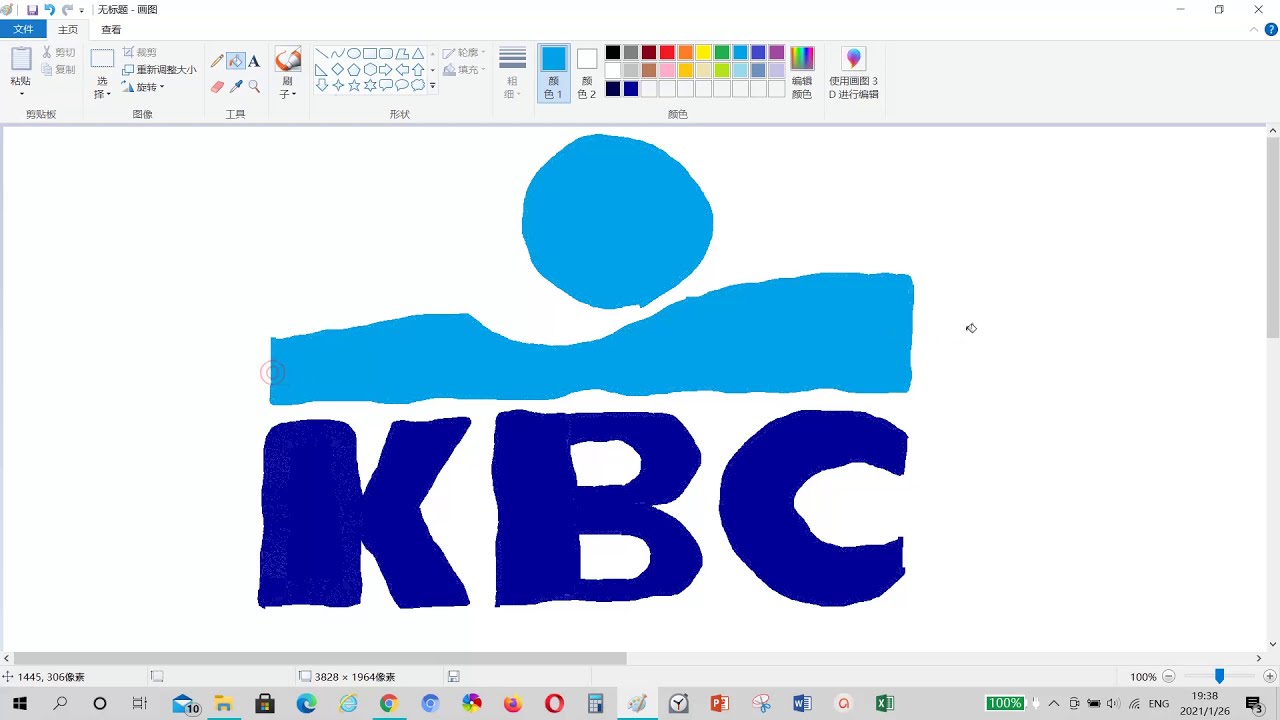The width and height of the screenshot is (1280, 720).
Task: Switch to the View (查看) tab
Action: [111, 30]
